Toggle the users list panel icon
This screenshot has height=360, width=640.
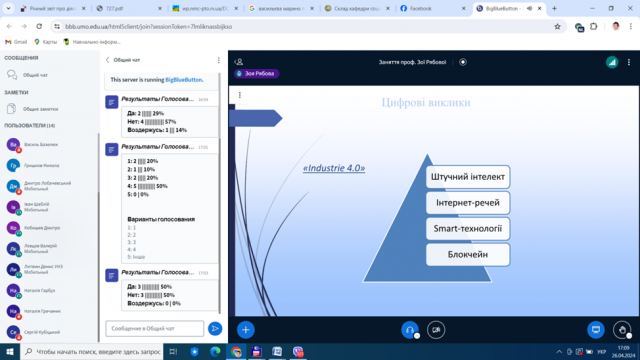click(x=239, y=62)
